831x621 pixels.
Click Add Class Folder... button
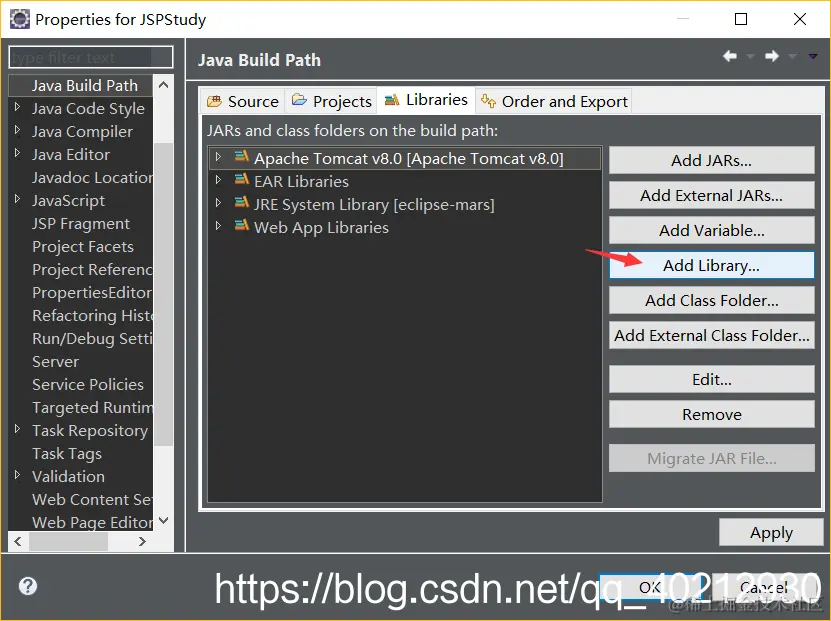tap(711, 300)
